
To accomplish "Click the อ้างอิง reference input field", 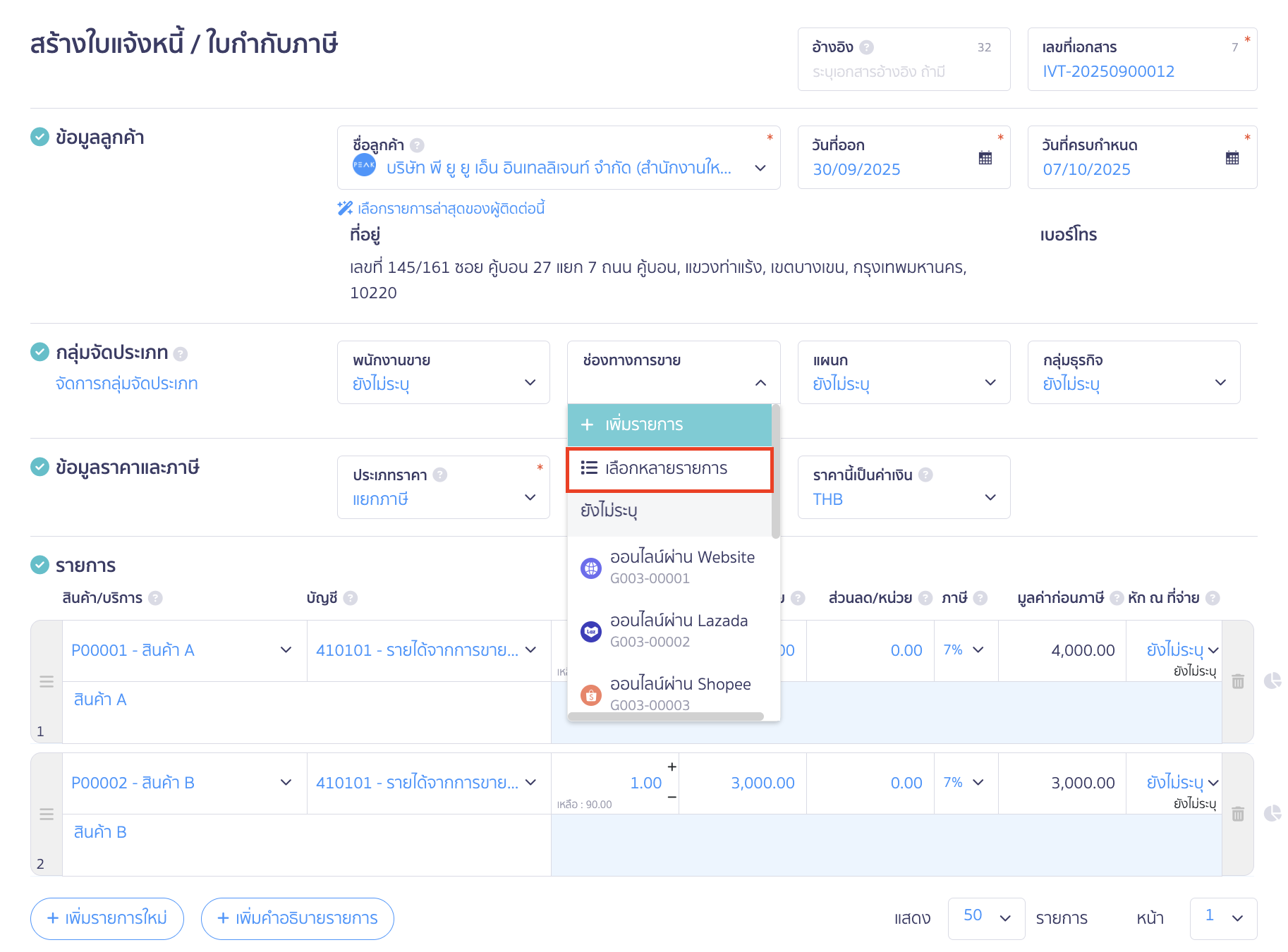I will click(x=904, y=71).
